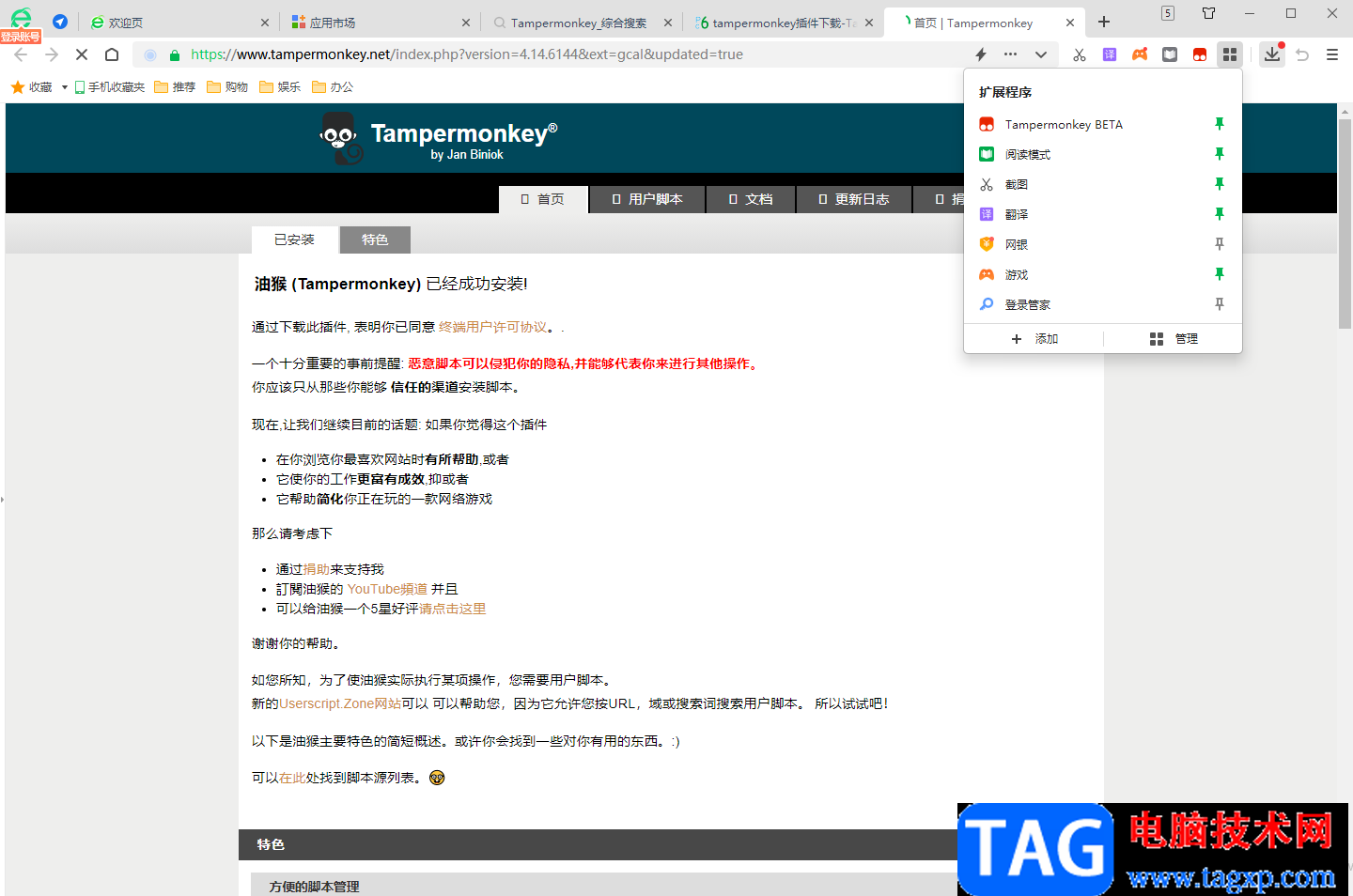The height and width of the screenshot is (896, 1353).
Task: Switch to the 特色 page tab
Action: [x=375, y=239]
